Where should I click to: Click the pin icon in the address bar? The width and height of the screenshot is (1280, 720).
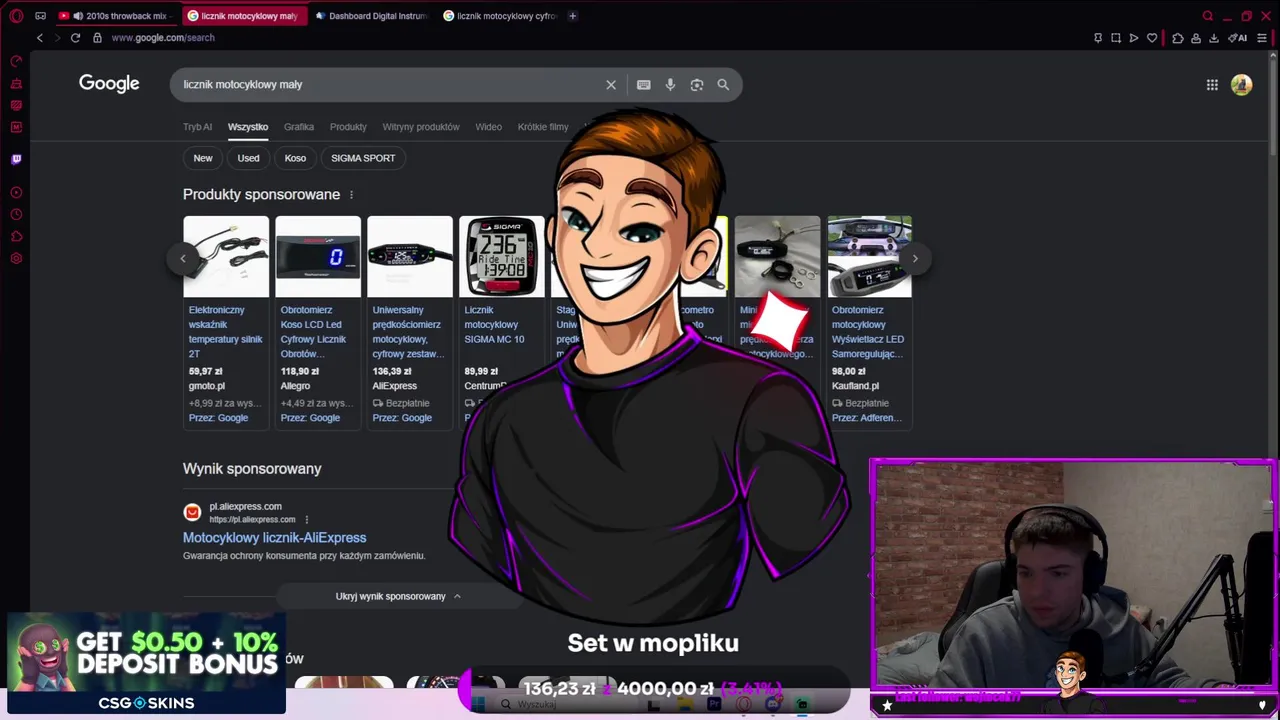[x=1098, y=38]
